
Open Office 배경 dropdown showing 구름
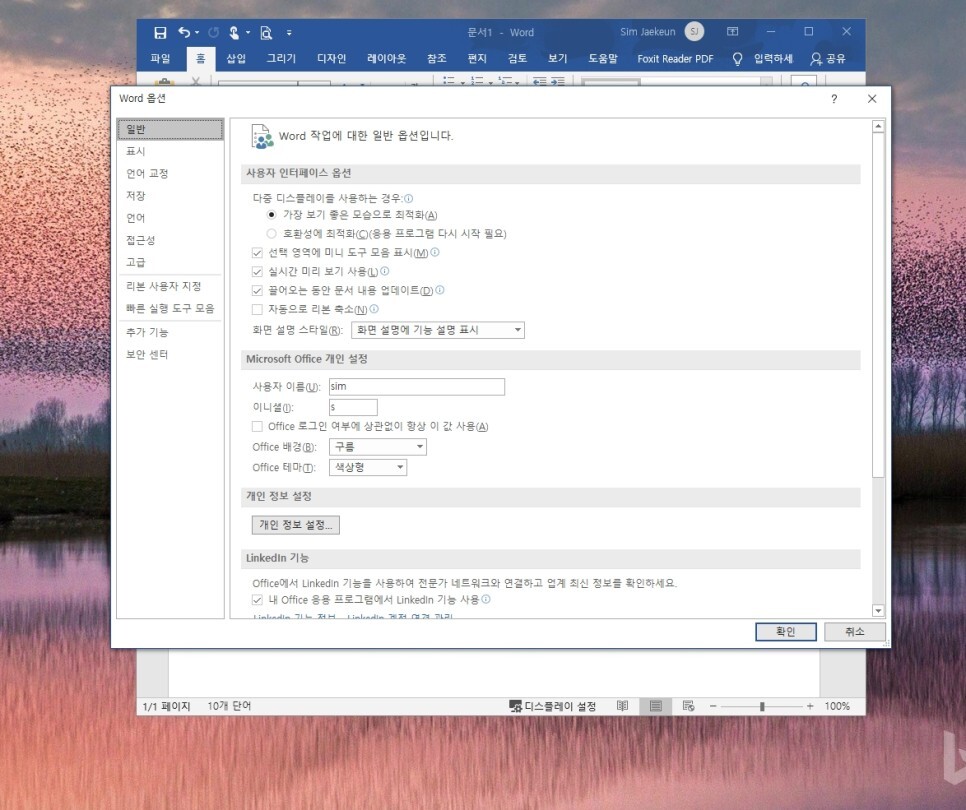coord(378,447)
